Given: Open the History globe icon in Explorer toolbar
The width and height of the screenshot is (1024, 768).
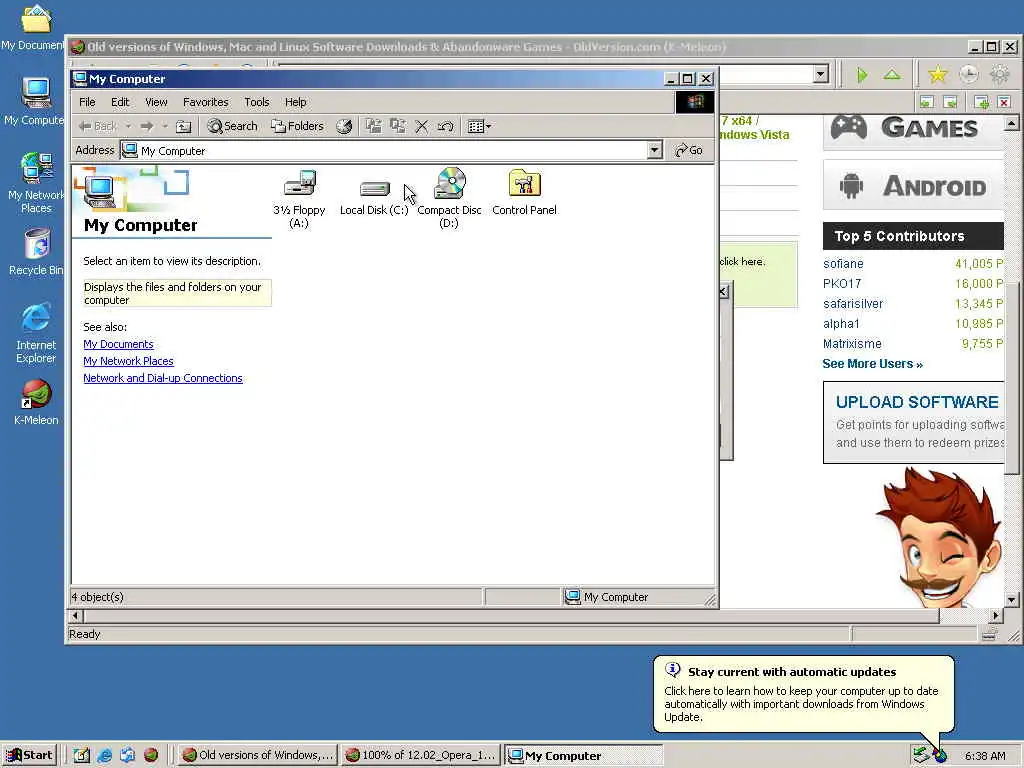Looking at the screenshot, I should click(x=344, y=126).
